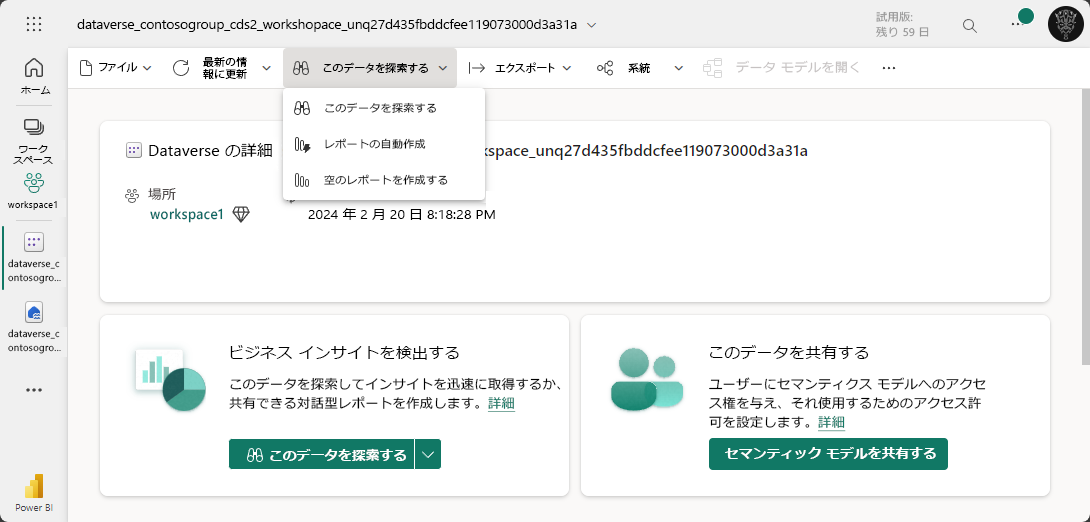Open the app launcher waffle grid
This screenshot has width=1090, height=522.
[33, 24]
